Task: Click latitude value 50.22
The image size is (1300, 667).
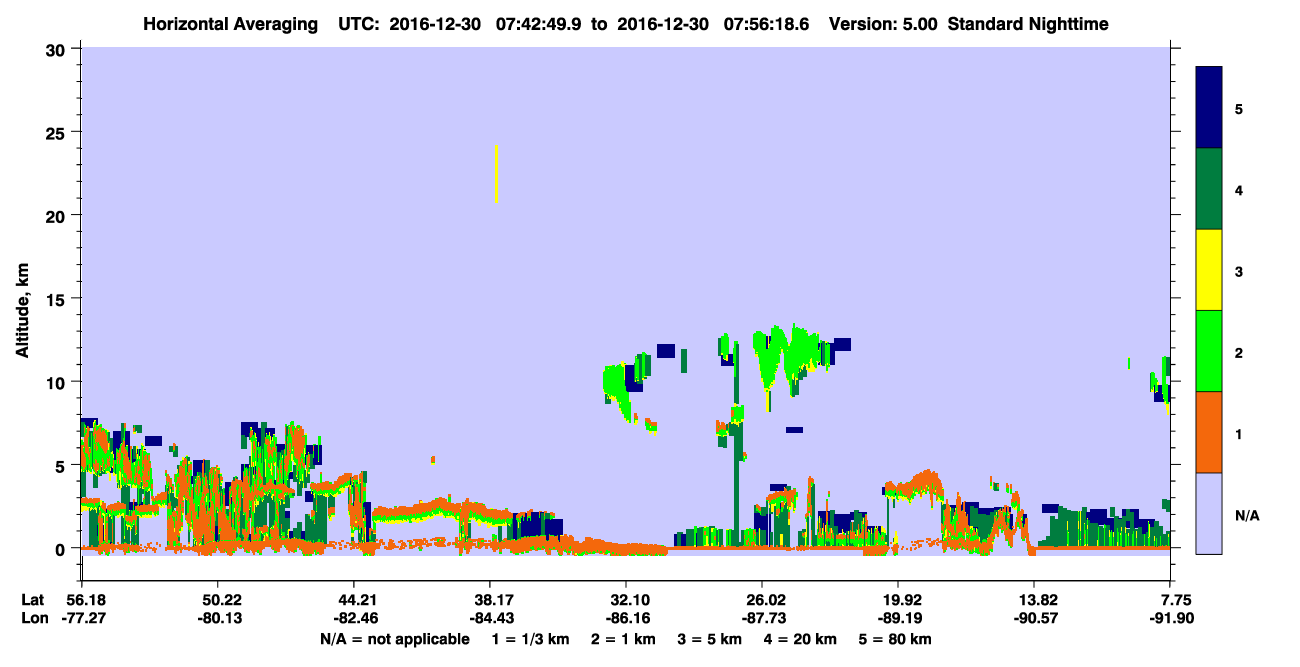Action: pos(218,600)
